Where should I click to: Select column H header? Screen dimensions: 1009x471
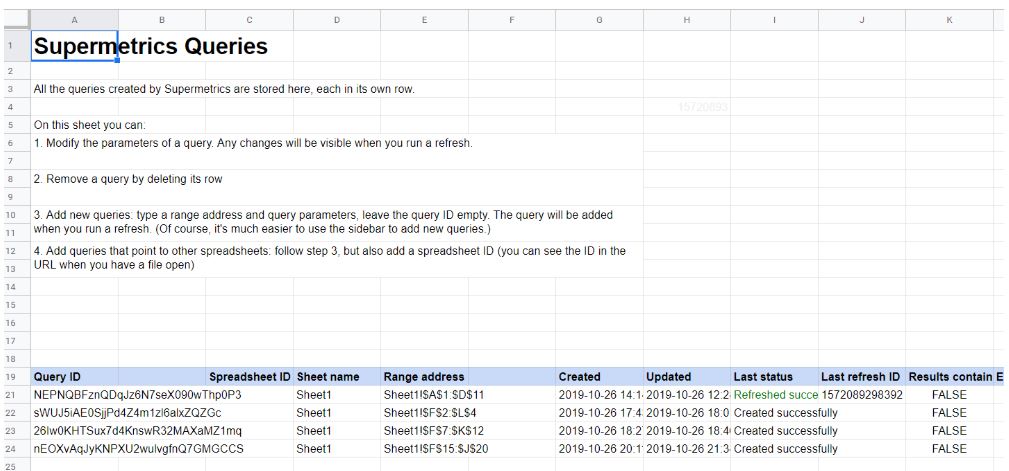pos(687,20)
